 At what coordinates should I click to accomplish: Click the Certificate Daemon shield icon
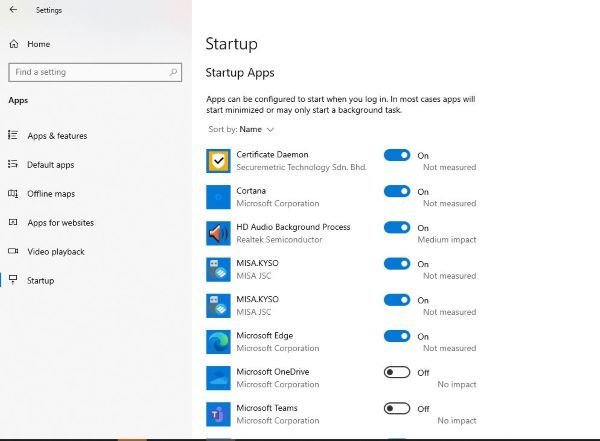pyautogui.click(x=218, y=161)
